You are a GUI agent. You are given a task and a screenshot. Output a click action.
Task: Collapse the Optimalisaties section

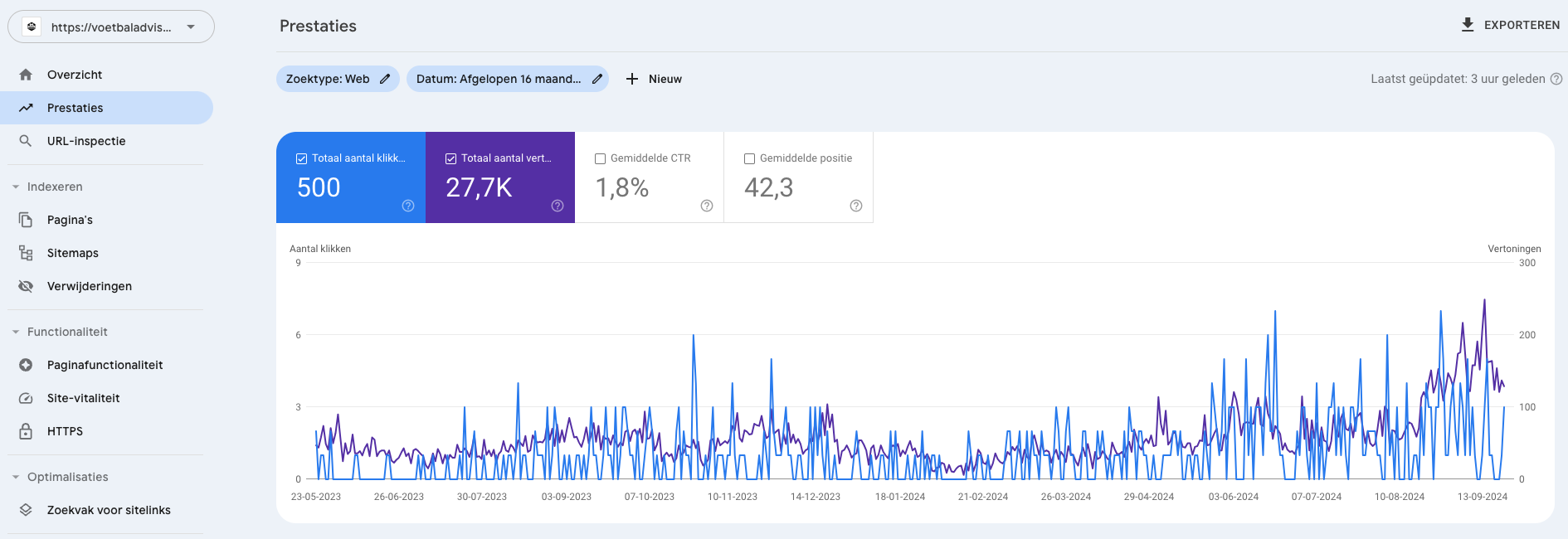[x=16, y=477]
